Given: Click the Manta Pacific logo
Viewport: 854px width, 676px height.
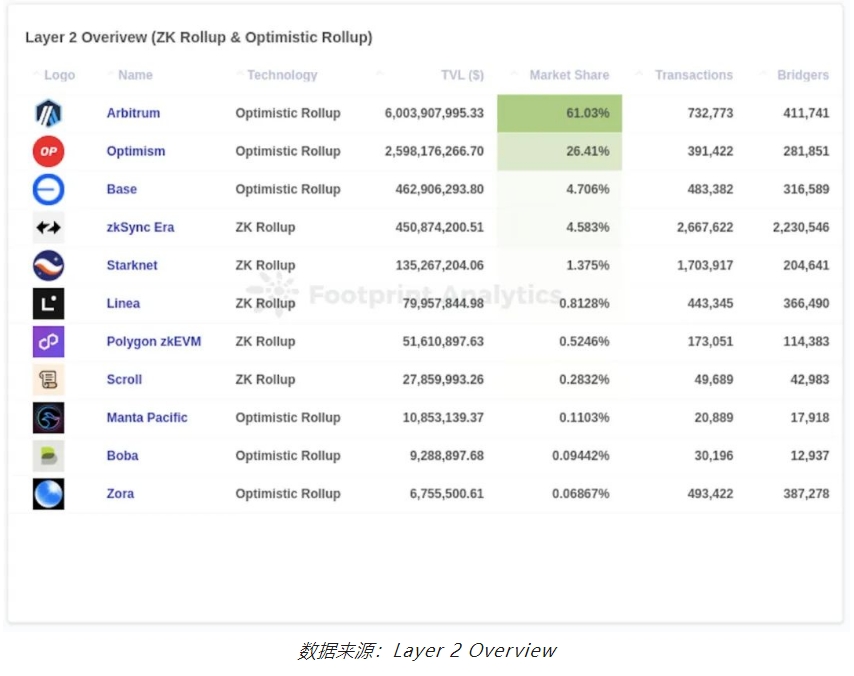Looking at the screenshot, I should point(48,418).
